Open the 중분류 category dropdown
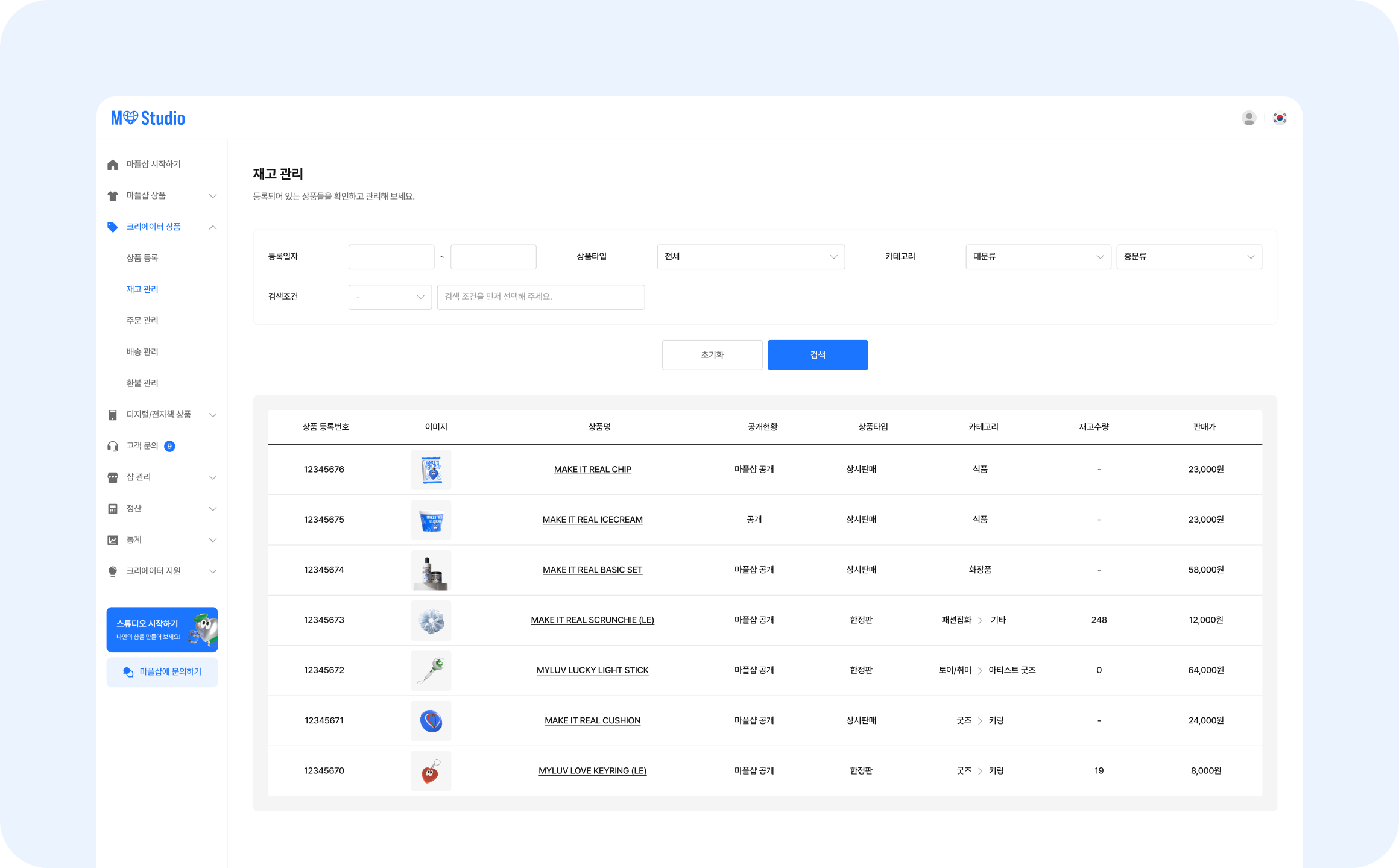The height and width of the screenshot is (868, 1399). pos(1188,257)
